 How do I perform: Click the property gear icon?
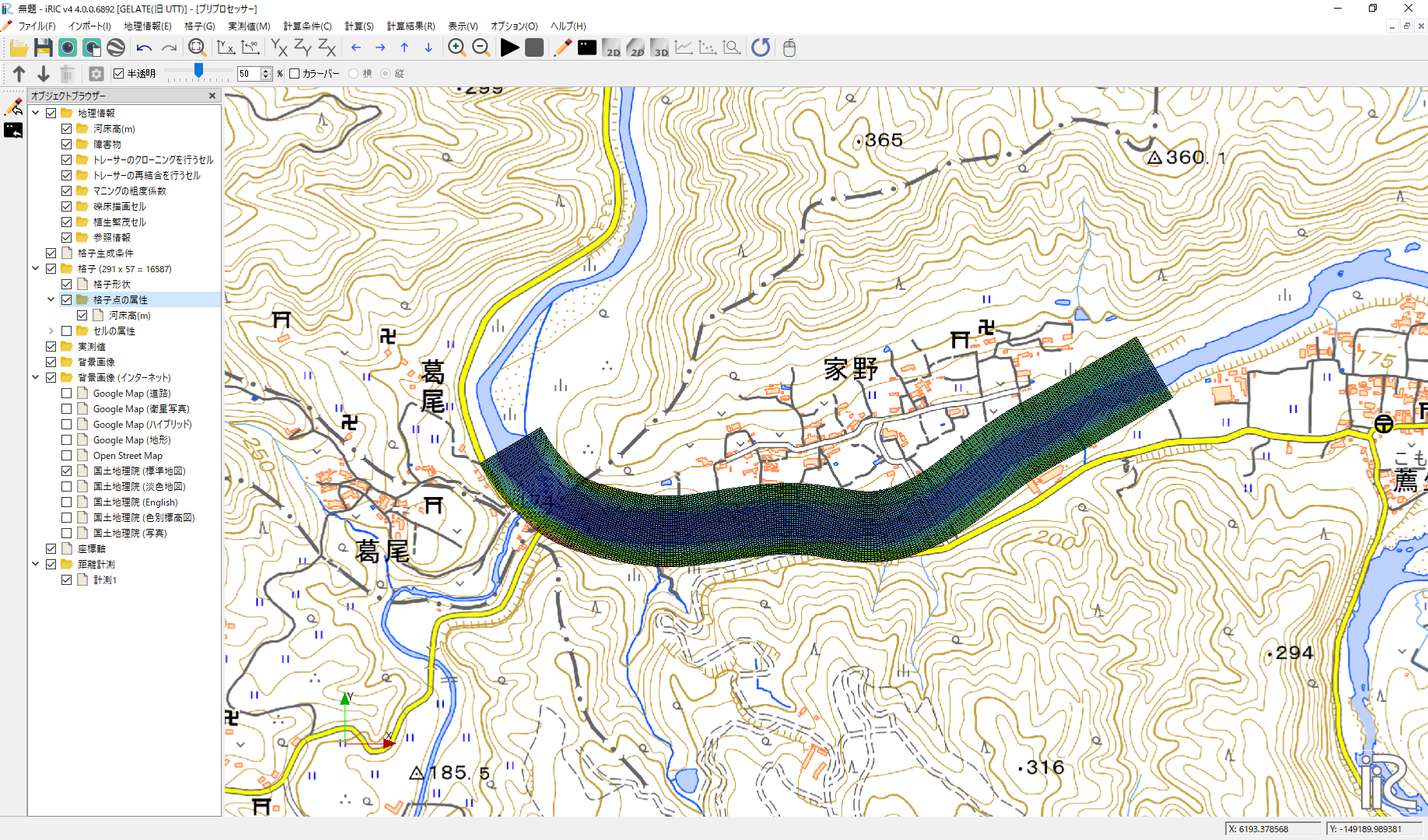pos(96,74)
